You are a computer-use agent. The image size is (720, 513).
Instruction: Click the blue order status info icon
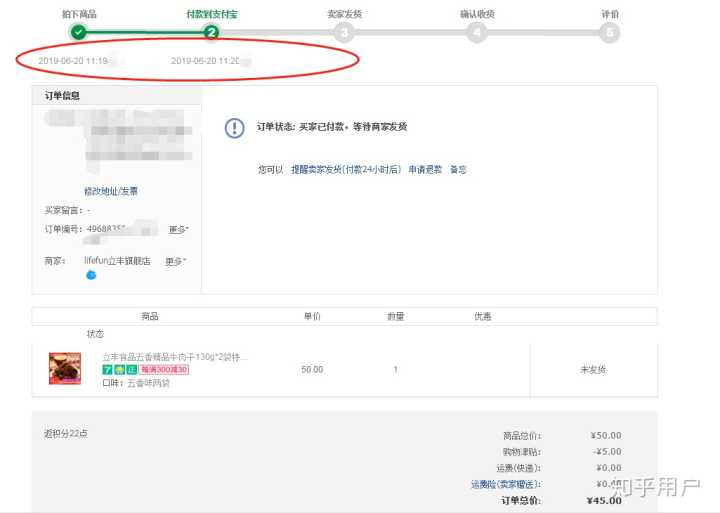point(234,128)
